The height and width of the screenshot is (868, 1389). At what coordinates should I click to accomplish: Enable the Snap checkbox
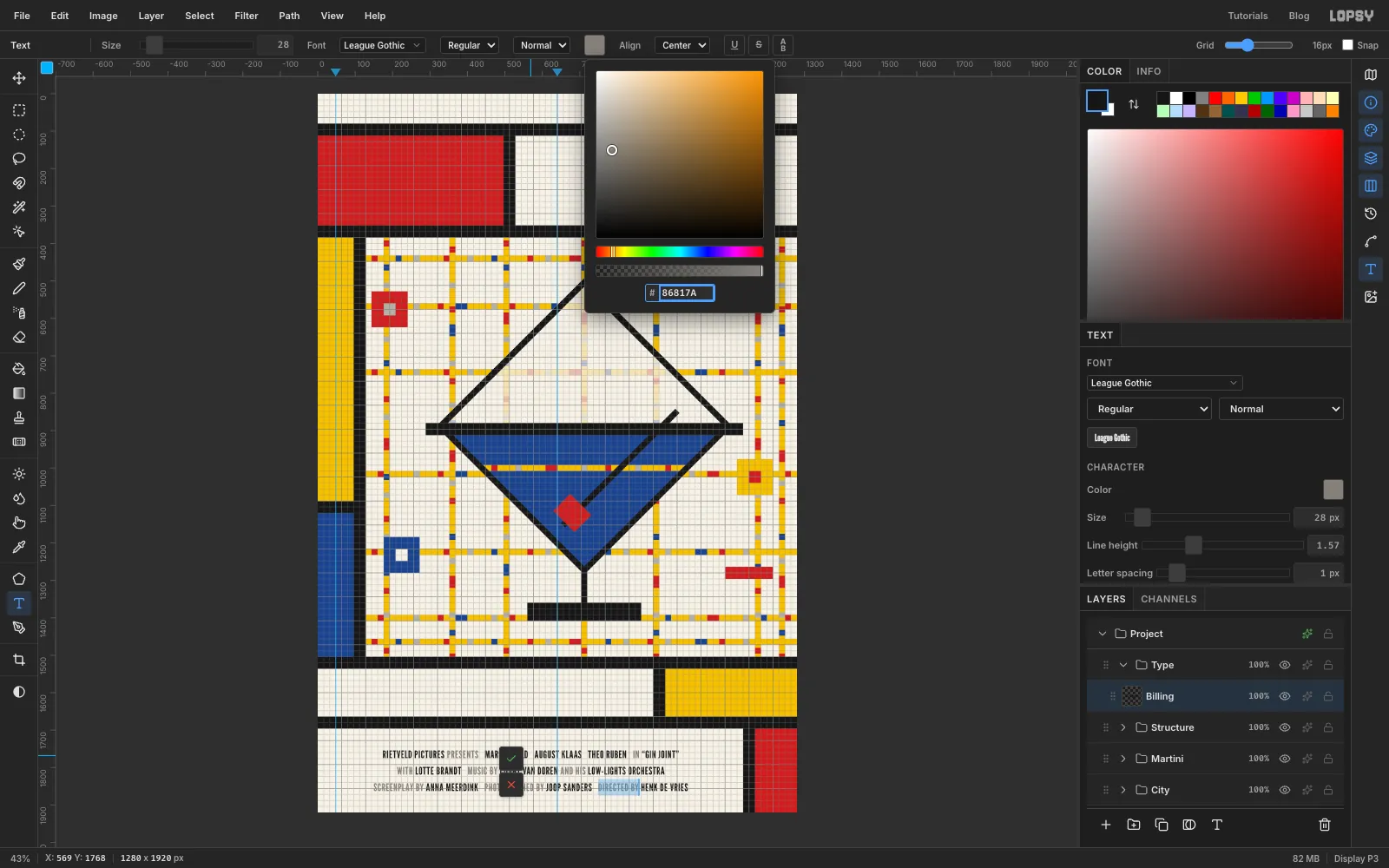(x=1348, y=45)
